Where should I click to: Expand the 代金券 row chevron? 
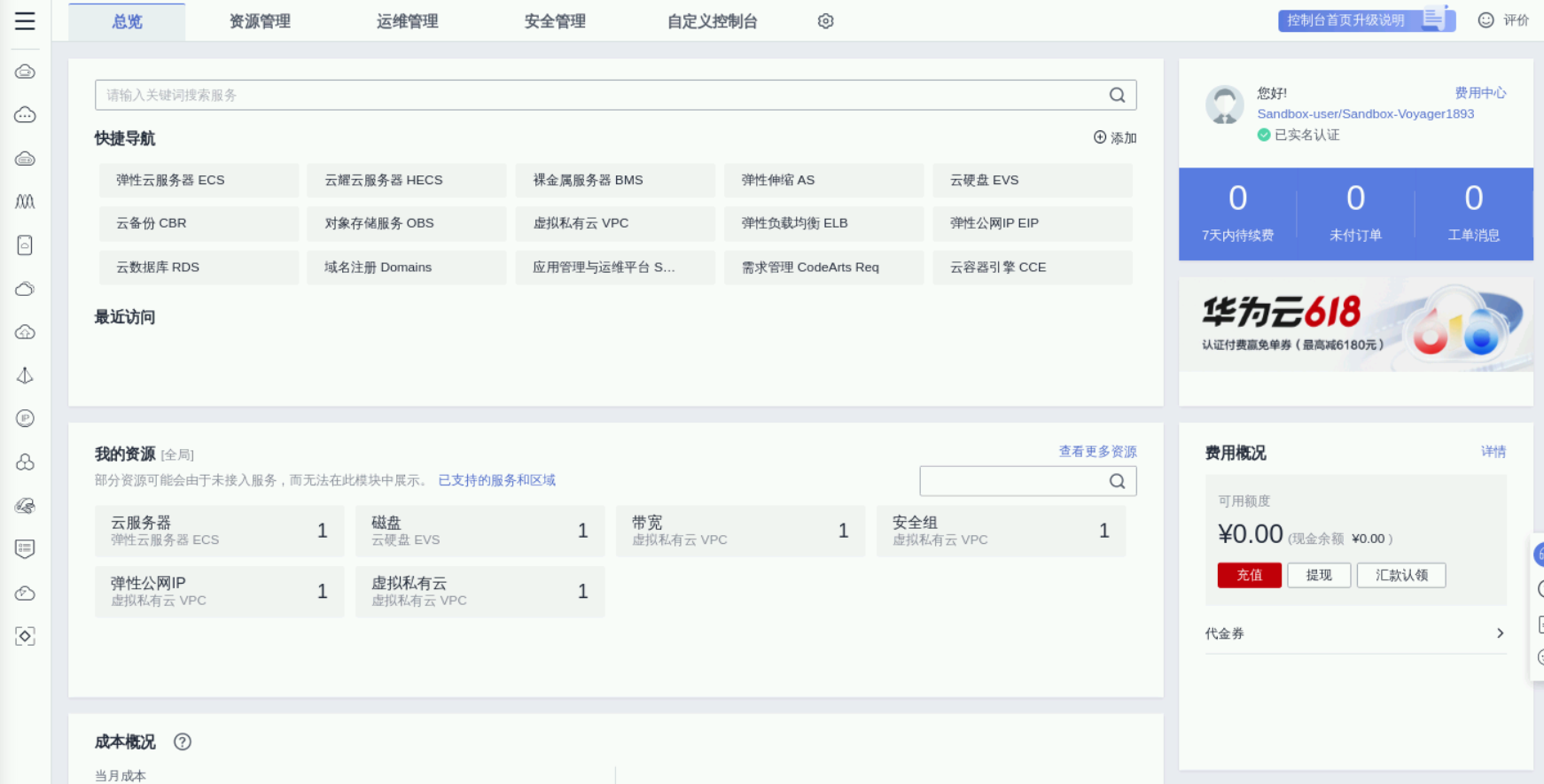1500,633
